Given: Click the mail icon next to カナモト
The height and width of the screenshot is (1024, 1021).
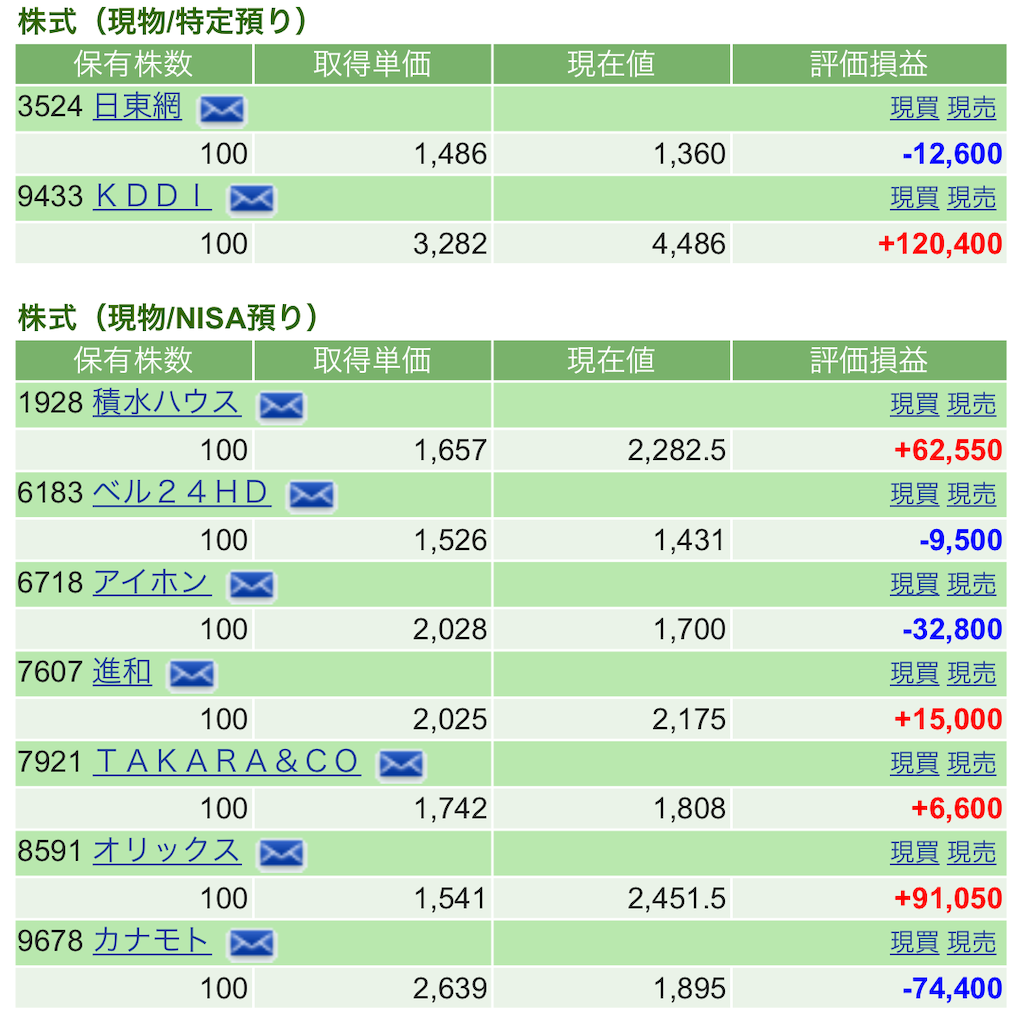Looking at the screenshot, I should (x=251, y=944).
